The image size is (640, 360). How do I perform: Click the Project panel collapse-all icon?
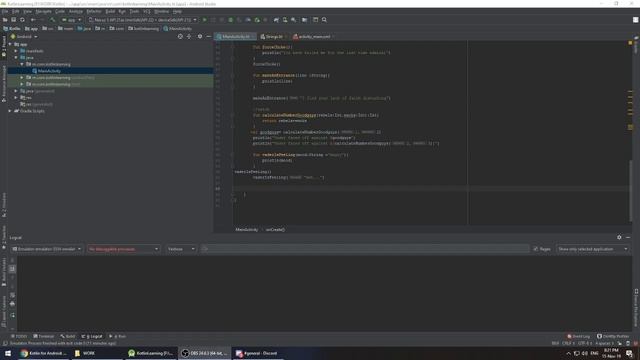(189, 36)
